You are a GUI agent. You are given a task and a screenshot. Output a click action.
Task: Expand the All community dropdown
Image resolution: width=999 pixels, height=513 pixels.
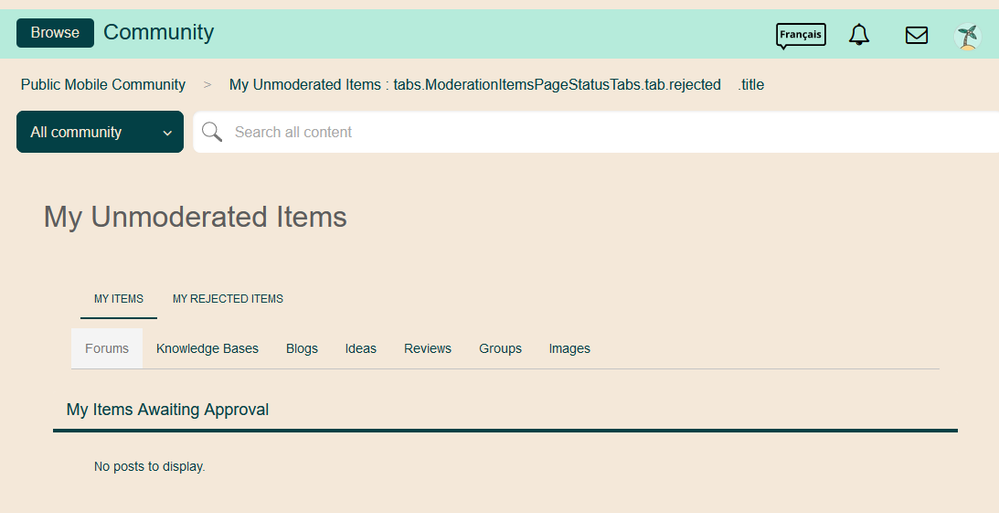[x=100, y=132]
